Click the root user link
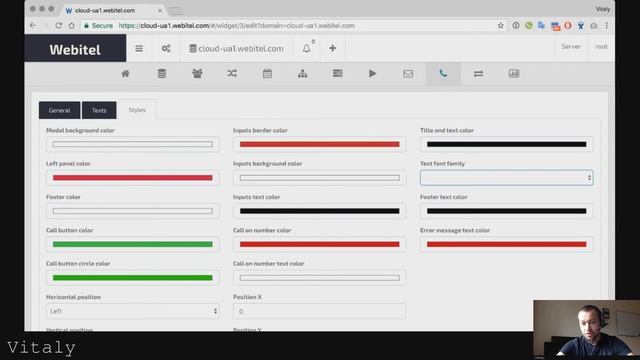 (601, 47)
